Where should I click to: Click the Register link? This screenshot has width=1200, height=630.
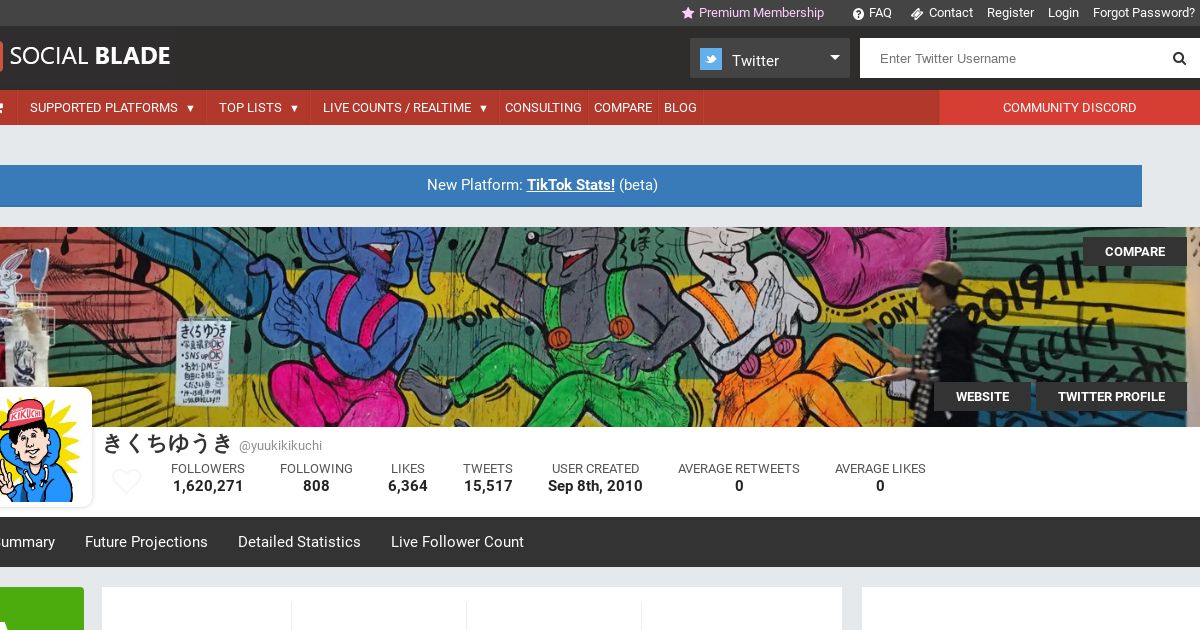1010,13
